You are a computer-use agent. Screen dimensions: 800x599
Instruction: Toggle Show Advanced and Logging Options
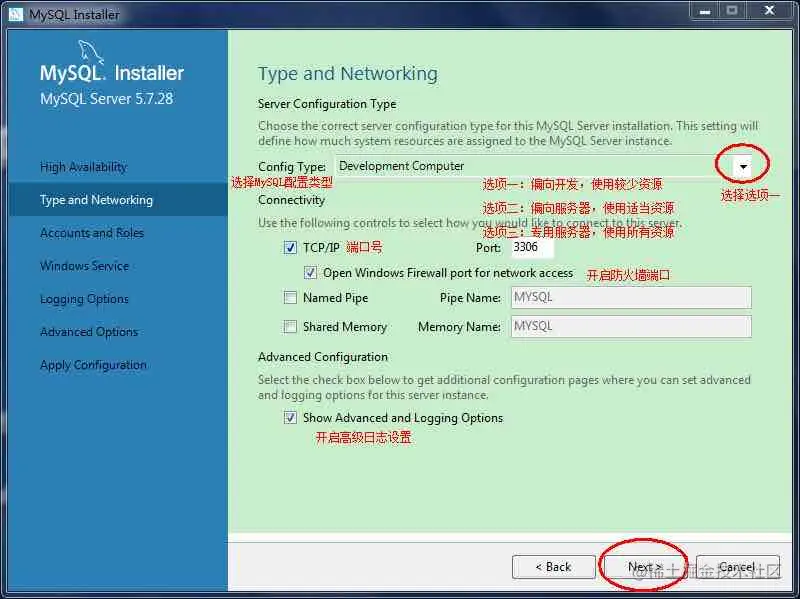point(290,418)
